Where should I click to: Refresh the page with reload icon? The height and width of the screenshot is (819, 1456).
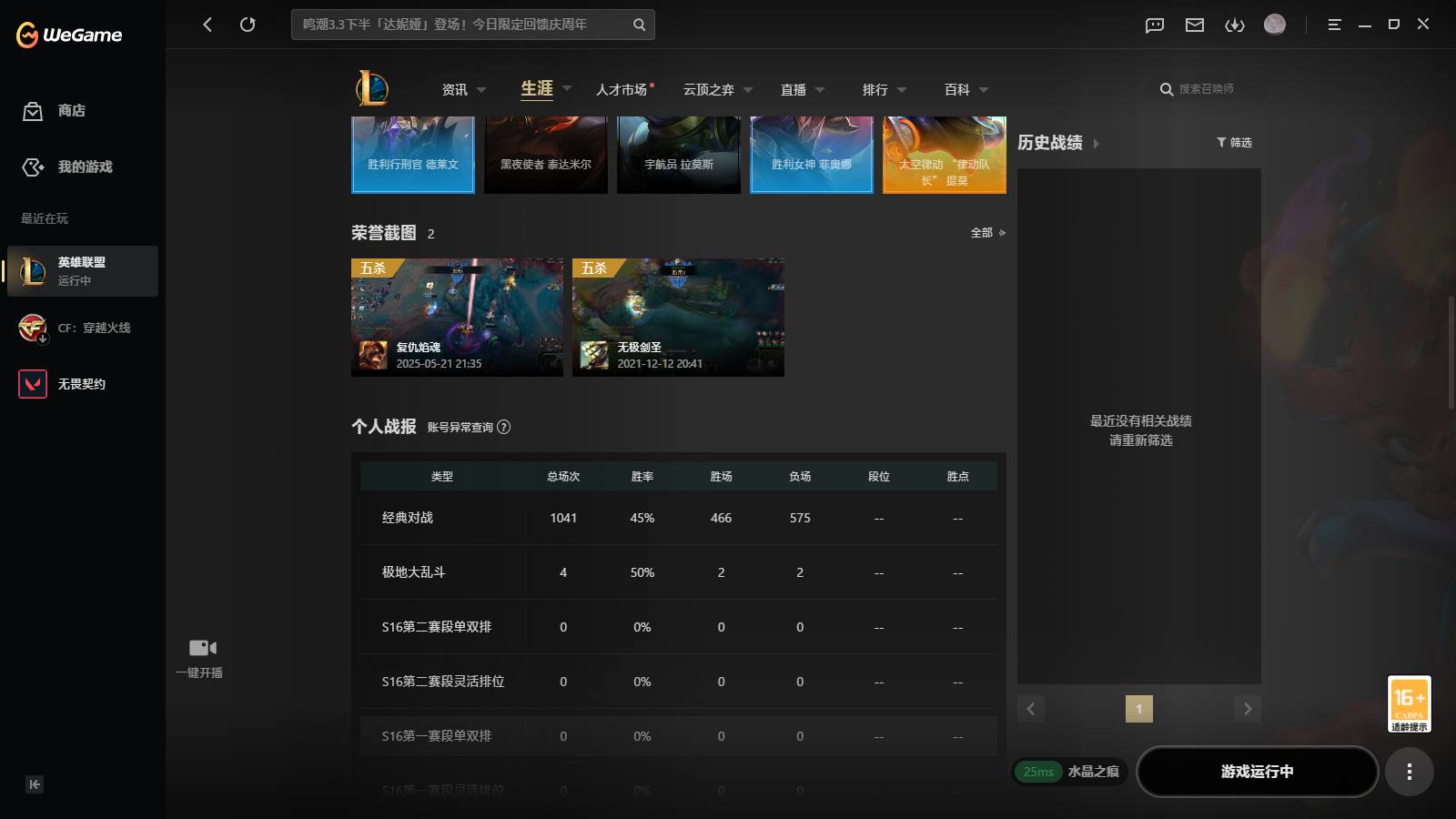[248, 25]
